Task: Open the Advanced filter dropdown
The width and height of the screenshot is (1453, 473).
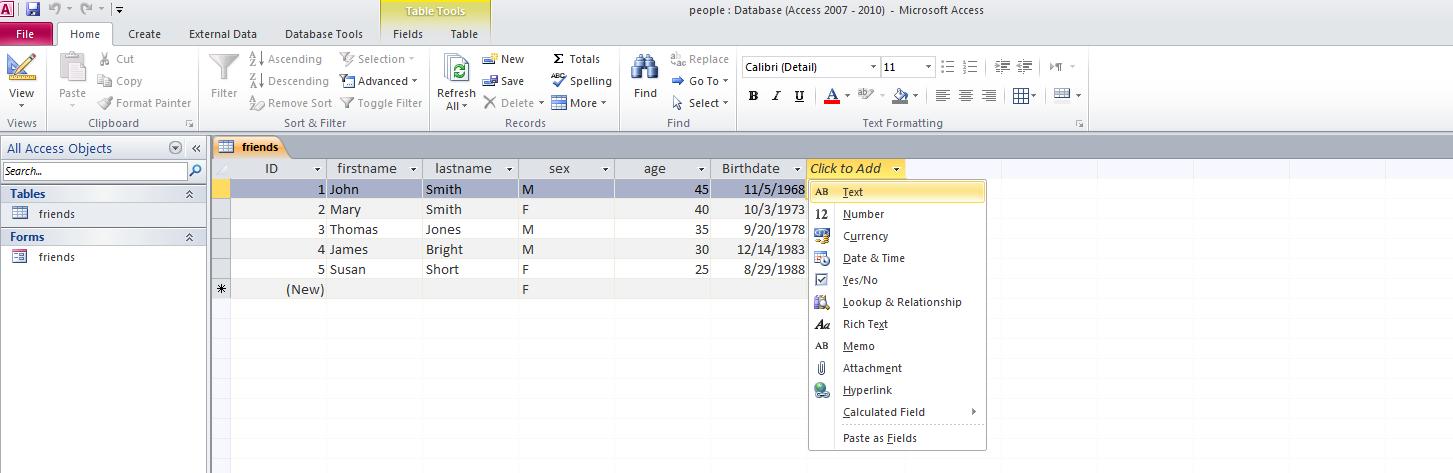Action: click(378, 81)
